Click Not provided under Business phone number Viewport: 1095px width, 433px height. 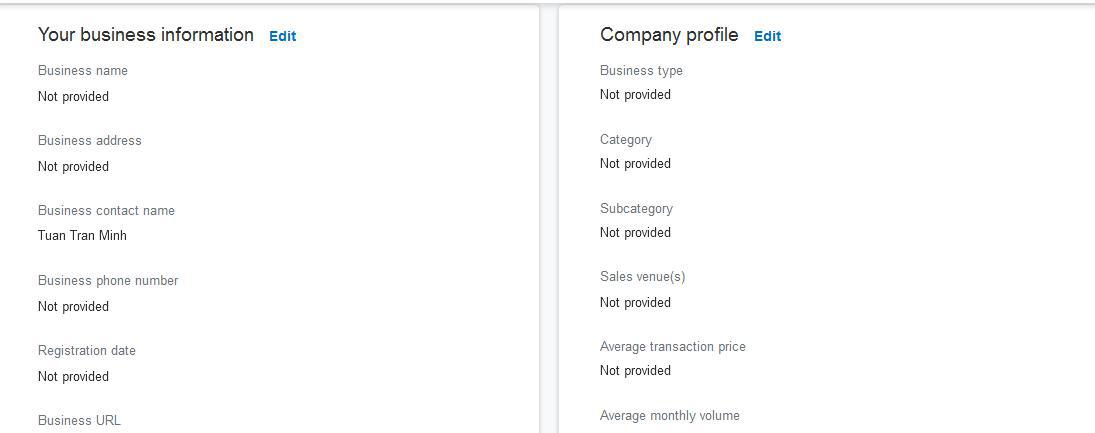tap(73, 307)
